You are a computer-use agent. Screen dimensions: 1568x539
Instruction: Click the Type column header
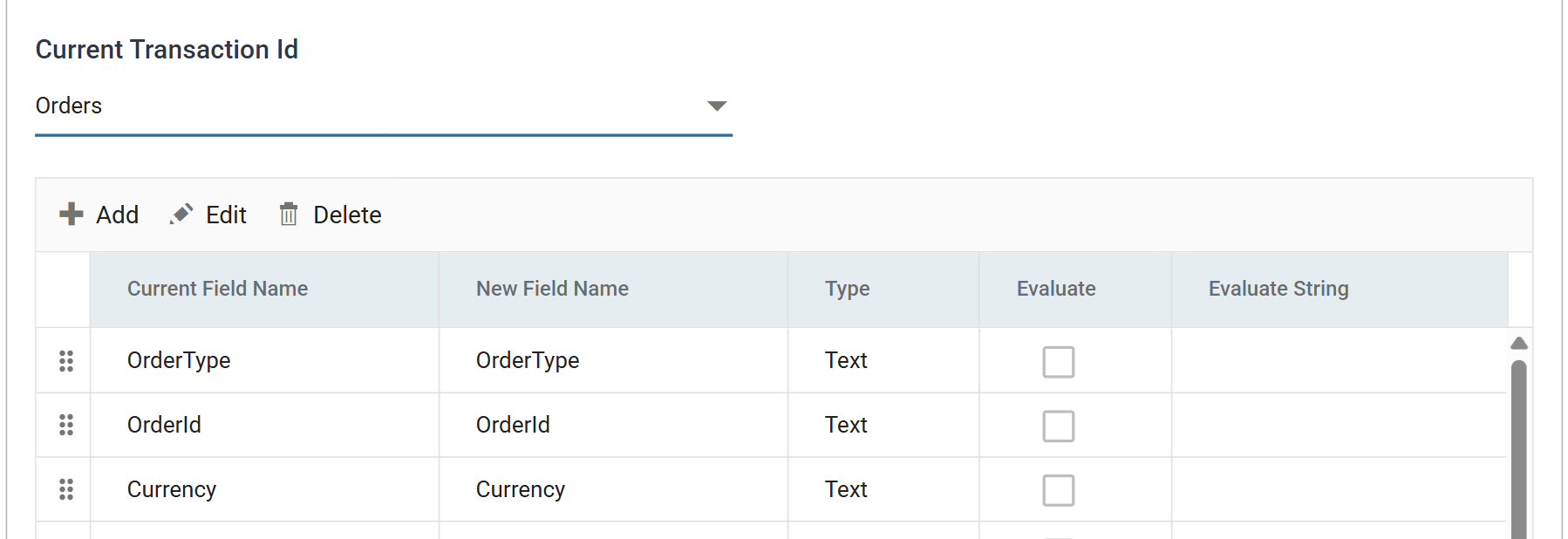coord(883,289)
